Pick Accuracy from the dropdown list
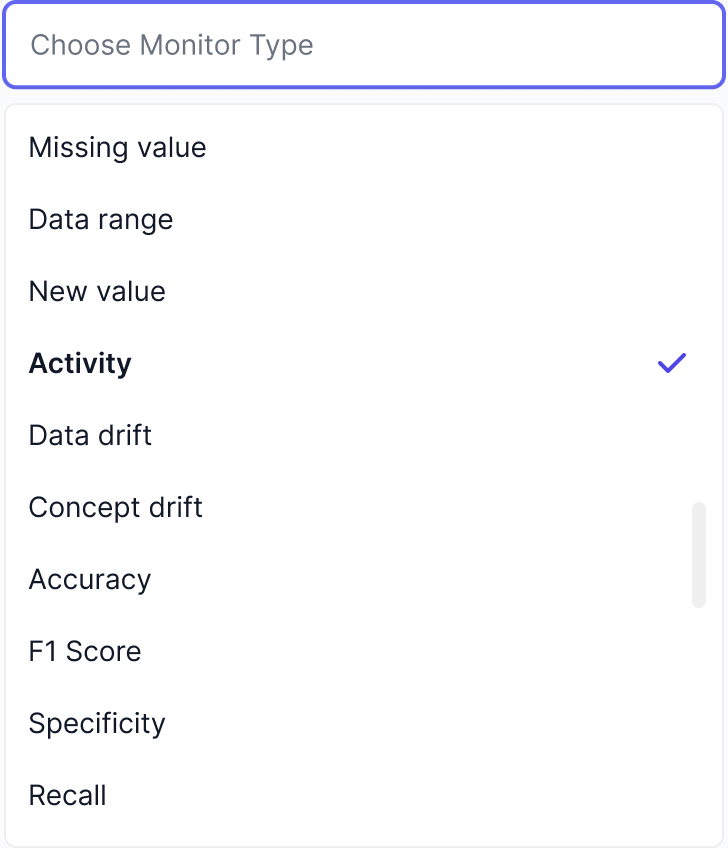728x848 pixels. tap(90, 580)
